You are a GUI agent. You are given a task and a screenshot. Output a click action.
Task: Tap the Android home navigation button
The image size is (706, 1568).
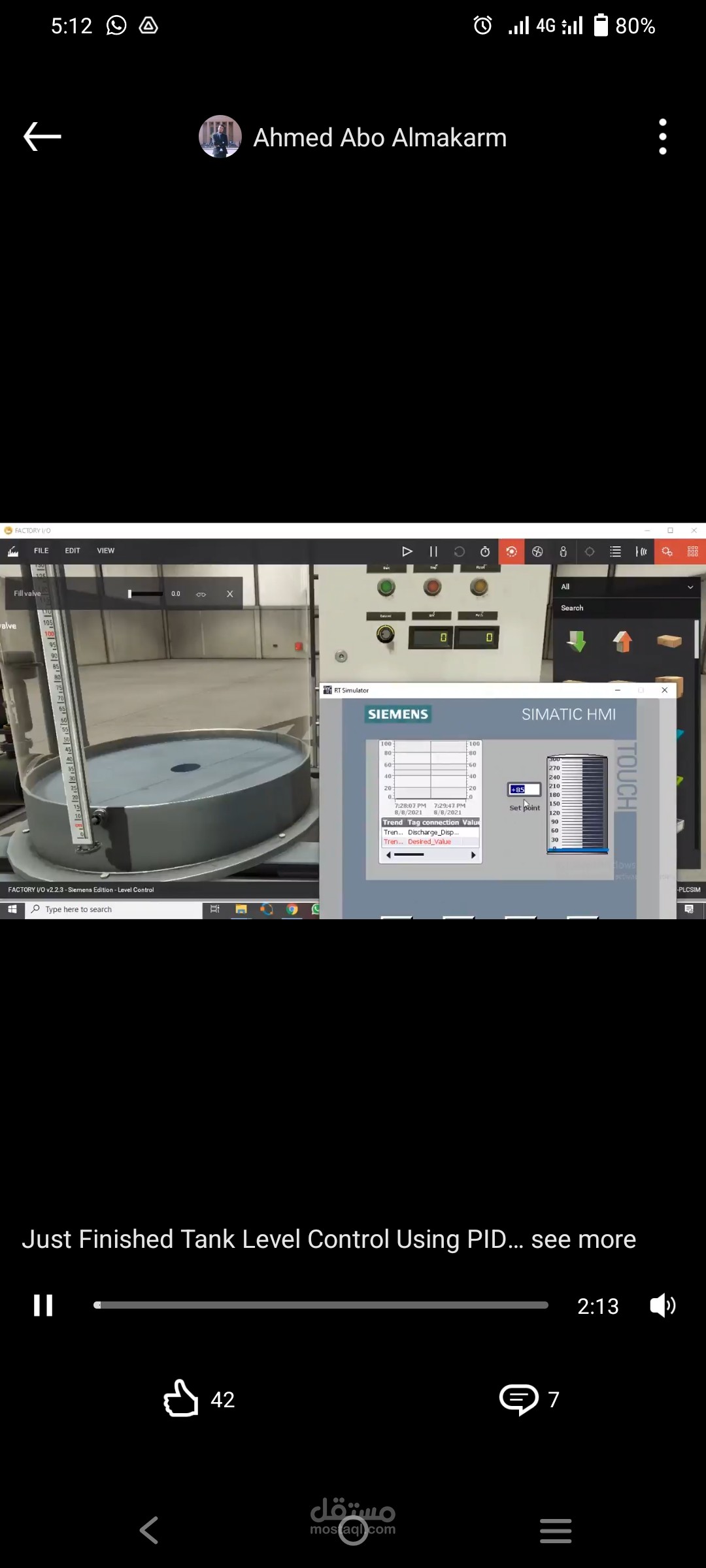(353, 1530)
